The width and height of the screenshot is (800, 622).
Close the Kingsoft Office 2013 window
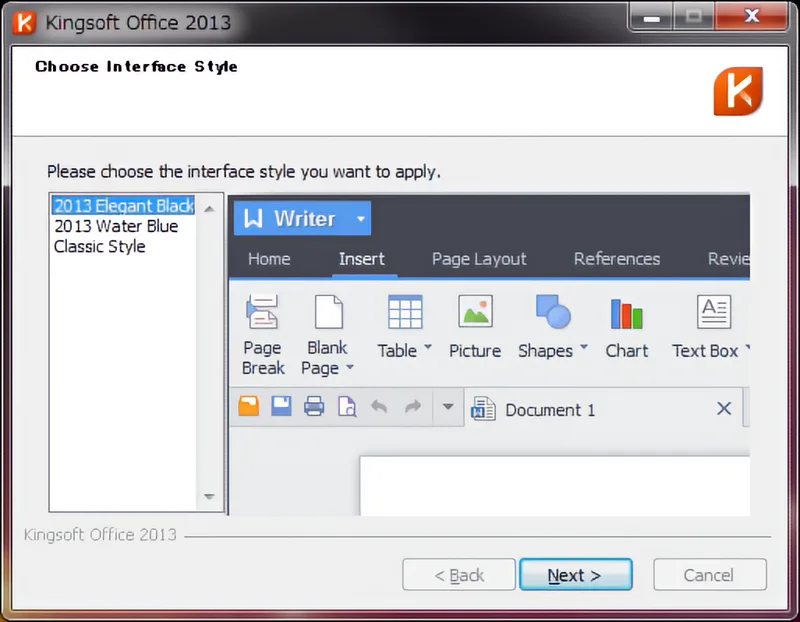tap(752, 16)
